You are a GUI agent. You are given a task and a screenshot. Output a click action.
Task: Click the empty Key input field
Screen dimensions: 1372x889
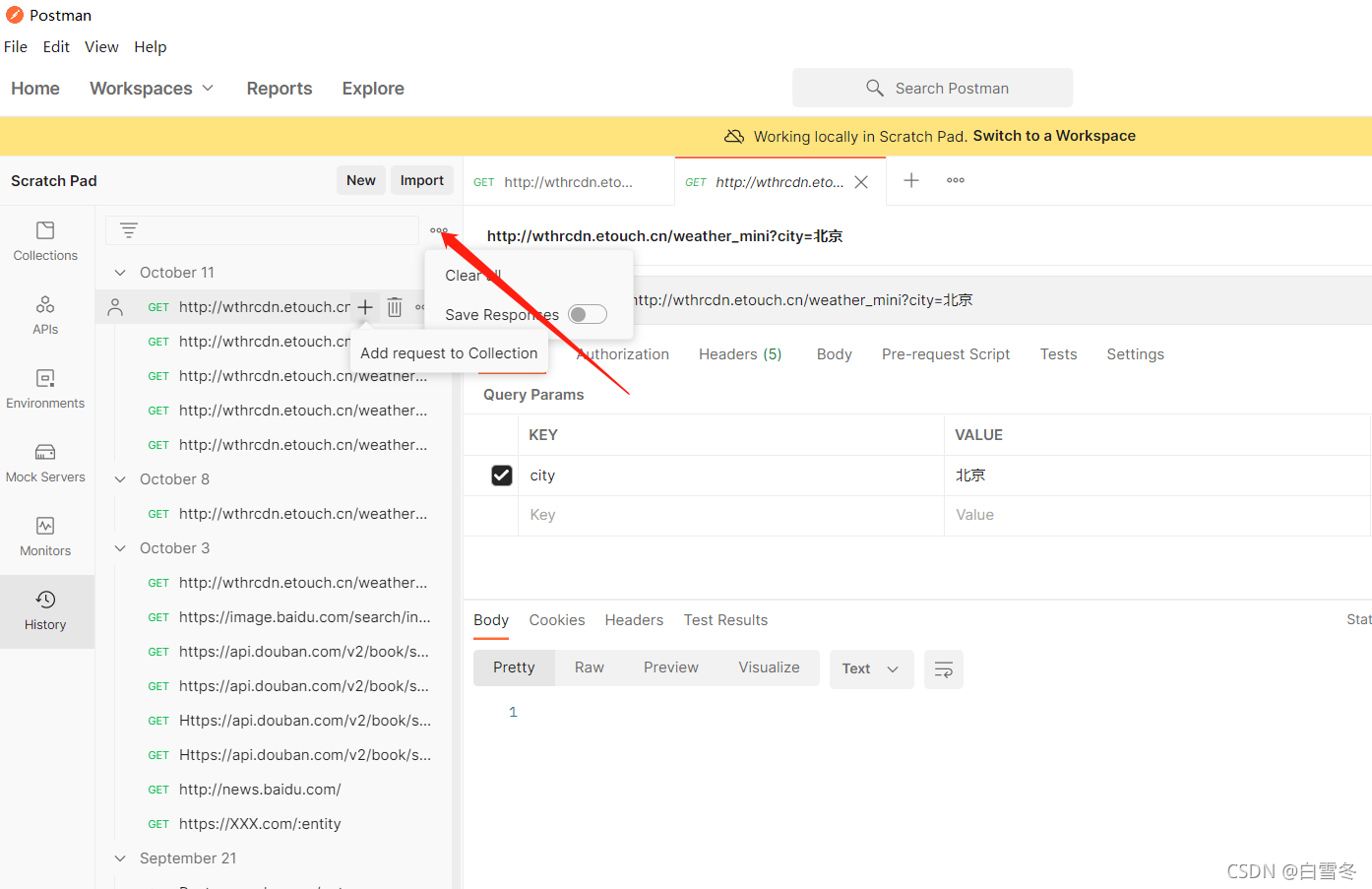click(x=730, y=516)
